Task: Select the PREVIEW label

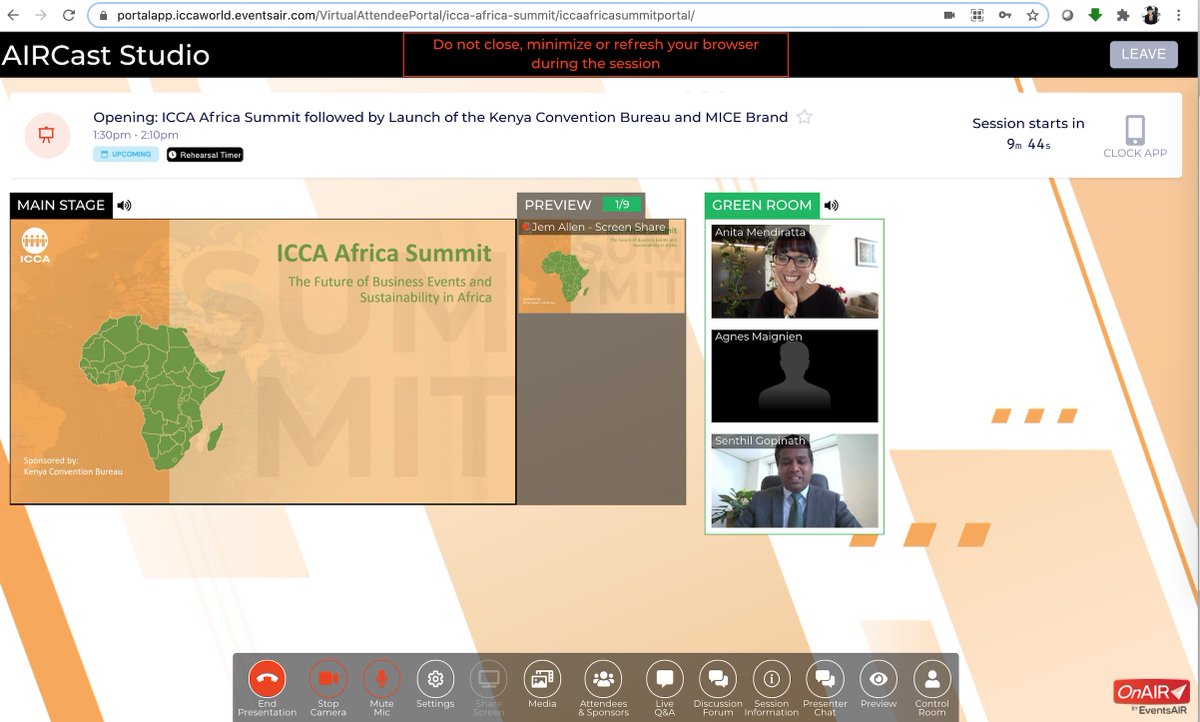Action: 558,205
